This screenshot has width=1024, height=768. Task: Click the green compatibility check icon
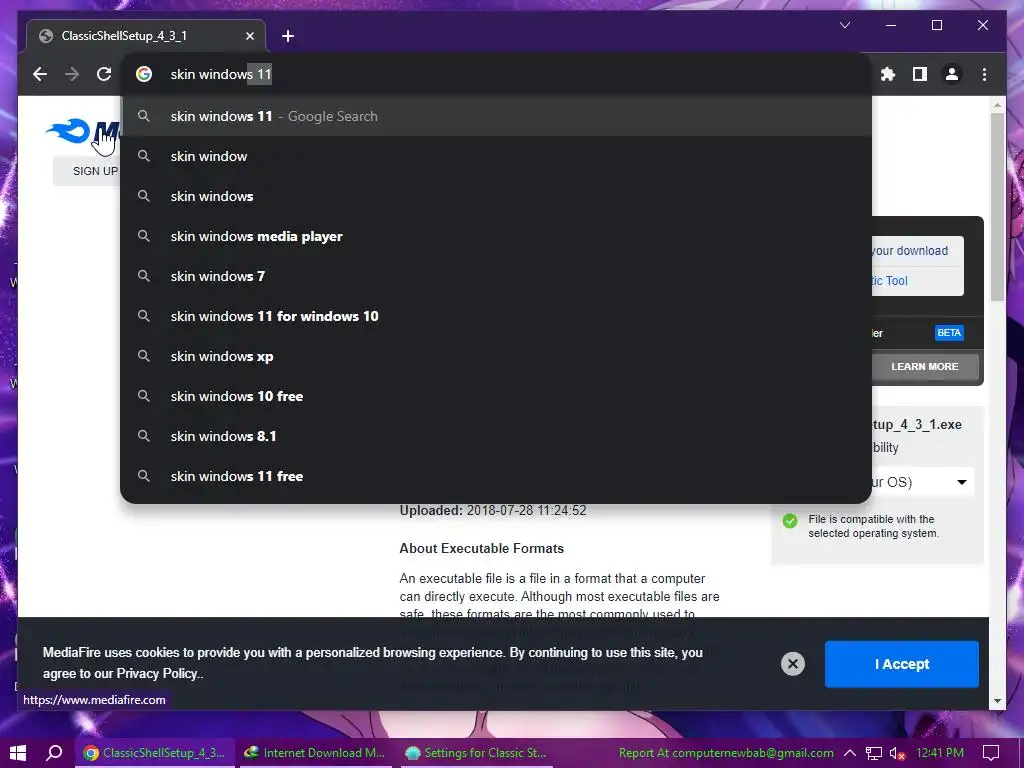point(790,520)
